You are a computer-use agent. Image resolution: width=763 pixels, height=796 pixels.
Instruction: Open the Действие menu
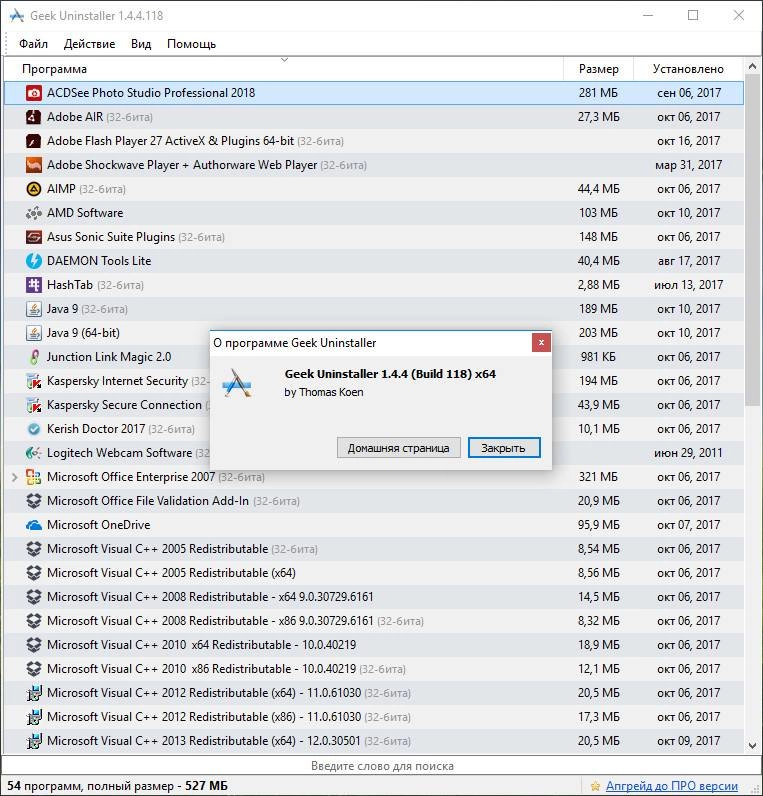click(x=89, y=44)
